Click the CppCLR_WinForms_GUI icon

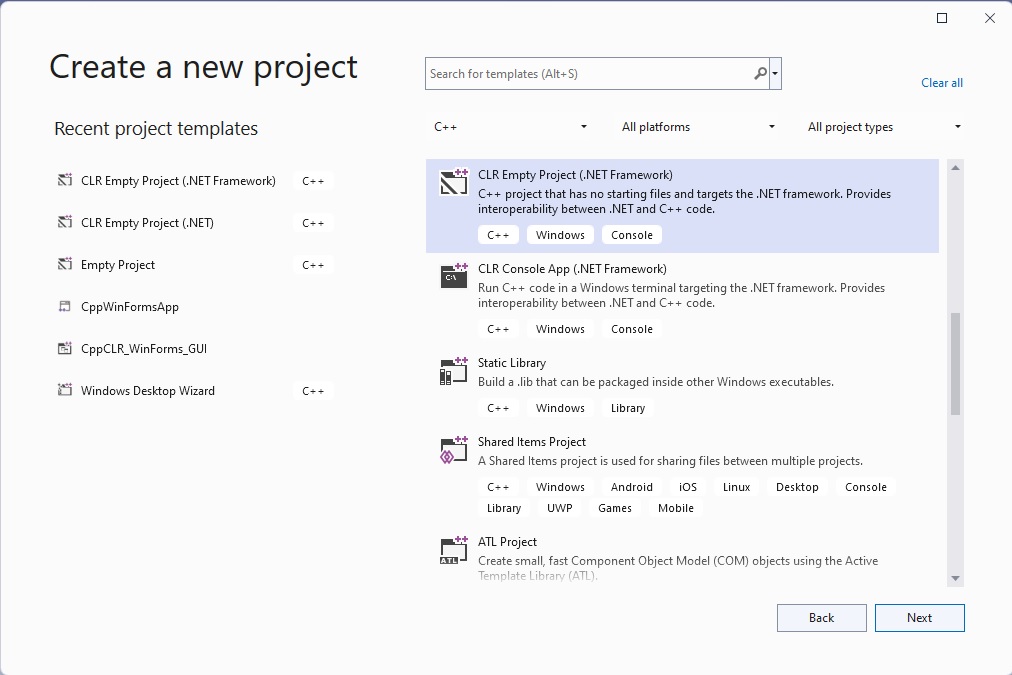click(65, 348)
